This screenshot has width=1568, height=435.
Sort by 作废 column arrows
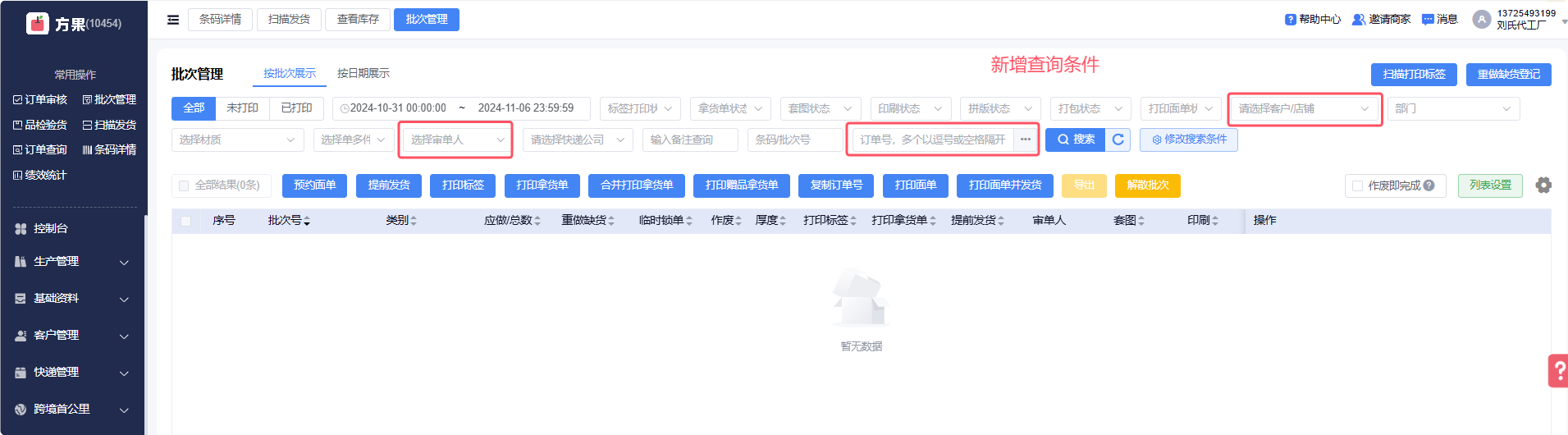coord(738,221)
